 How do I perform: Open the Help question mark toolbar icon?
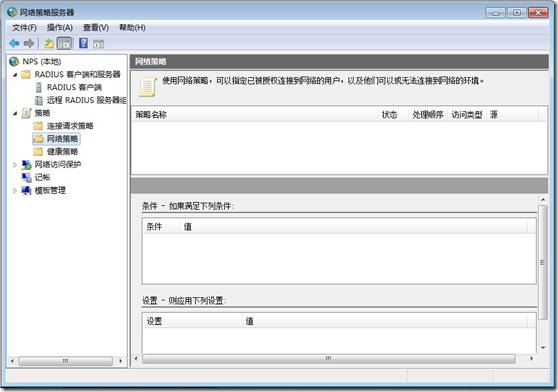tap(83, 43)
